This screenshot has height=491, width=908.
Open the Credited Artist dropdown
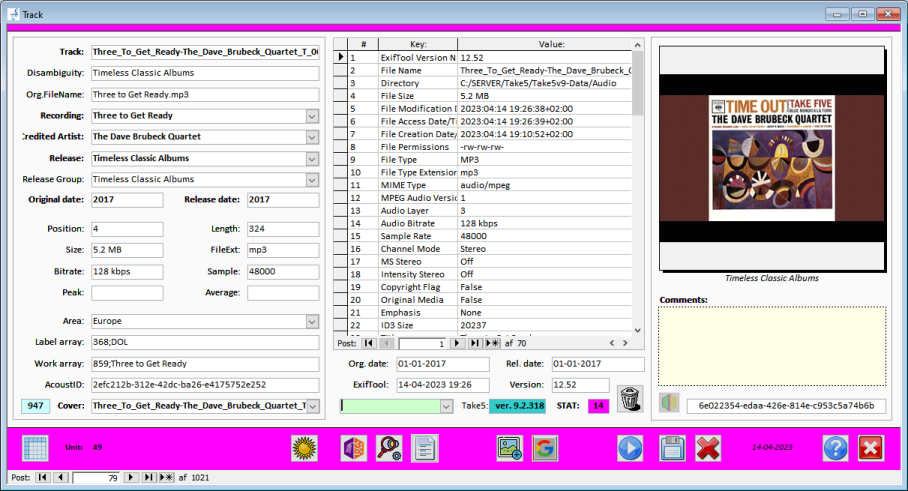(312, 137)
